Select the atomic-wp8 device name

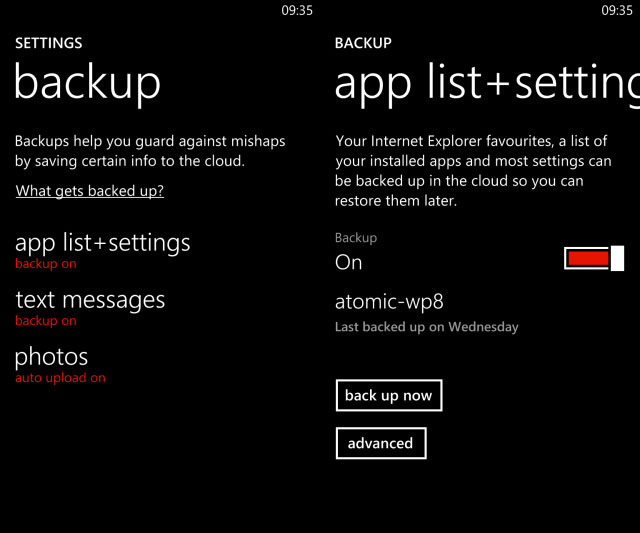point(388,302)
